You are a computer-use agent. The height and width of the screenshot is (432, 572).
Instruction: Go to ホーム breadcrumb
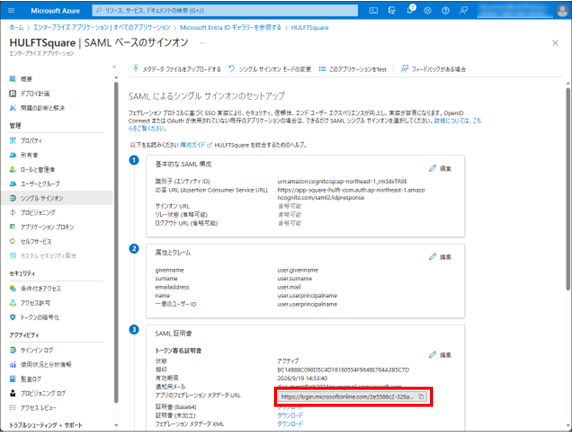[16, 27]
